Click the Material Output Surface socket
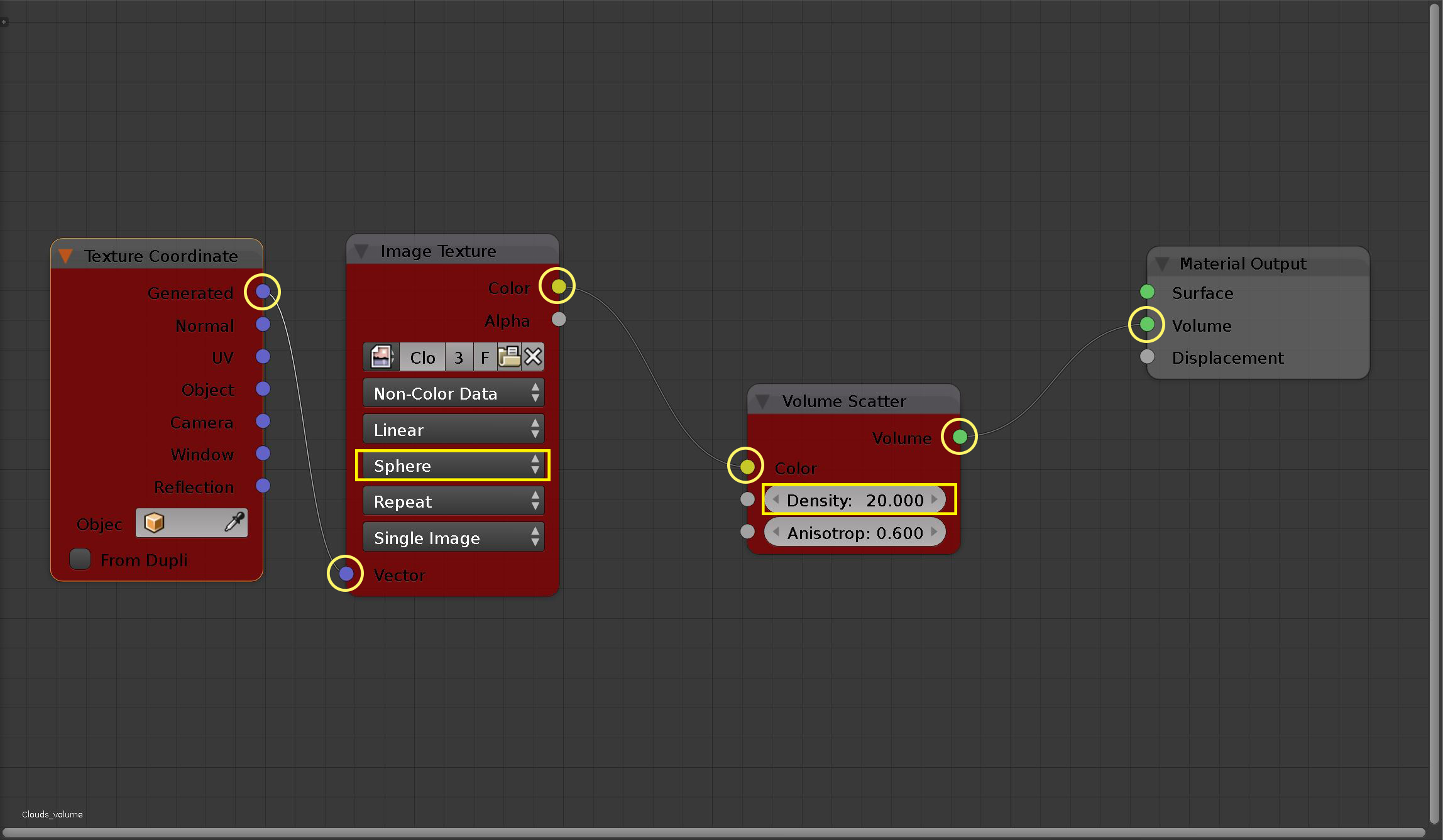1443x840 pixels. click(x=1147, y=292)
